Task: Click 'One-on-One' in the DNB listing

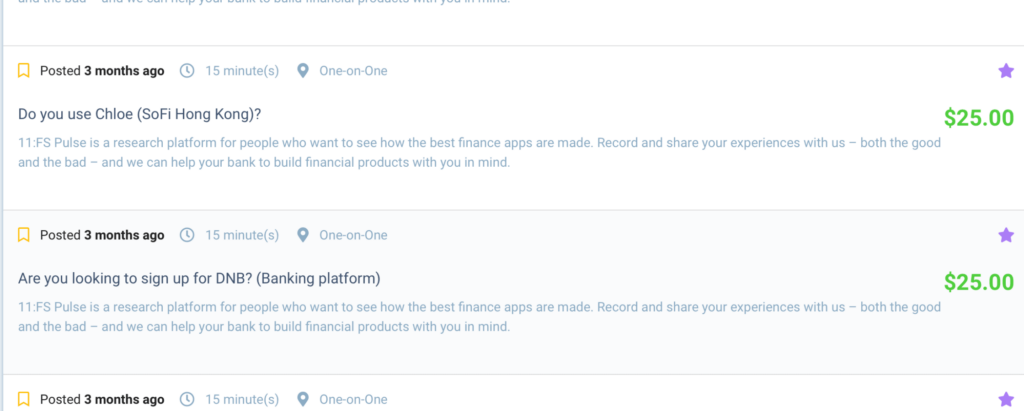Action: click(x=353, y=235)
